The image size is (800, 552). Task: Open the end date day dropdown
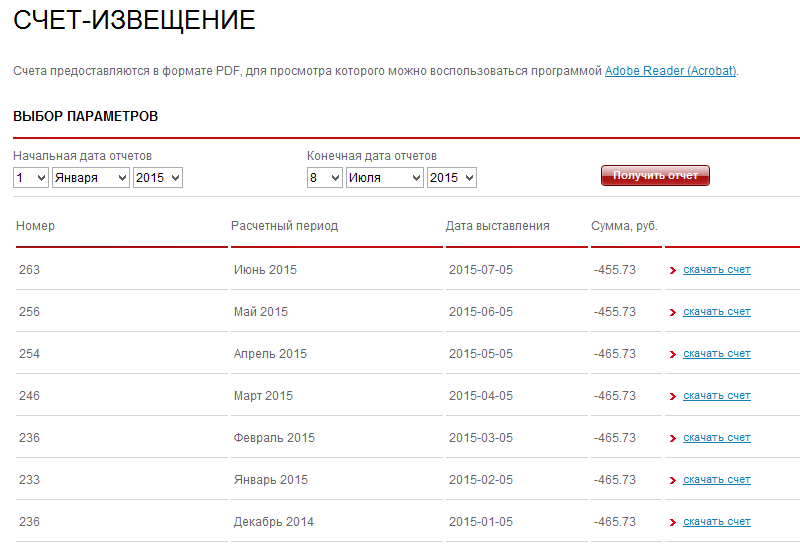point(324,177)
